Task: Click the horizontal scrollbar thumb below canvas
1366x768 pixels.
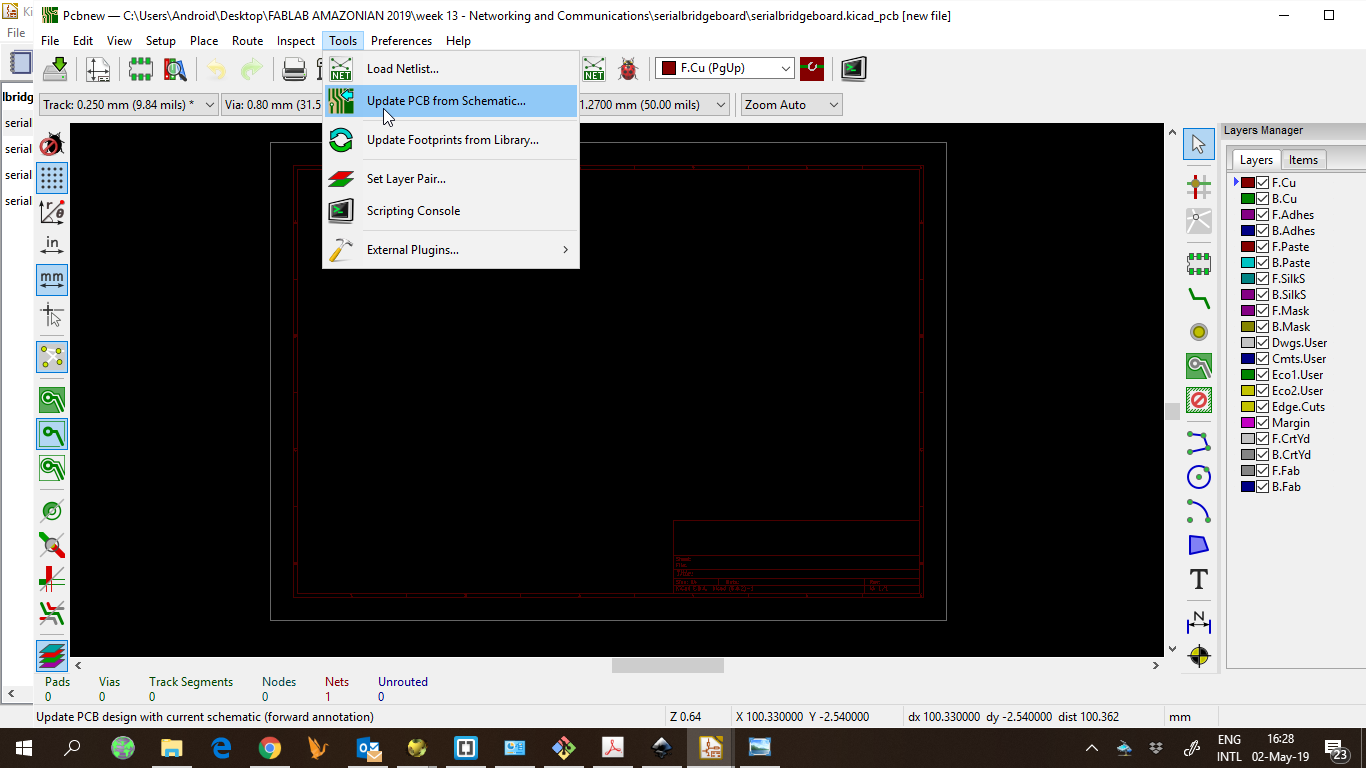Action: [x=668, y=665]
